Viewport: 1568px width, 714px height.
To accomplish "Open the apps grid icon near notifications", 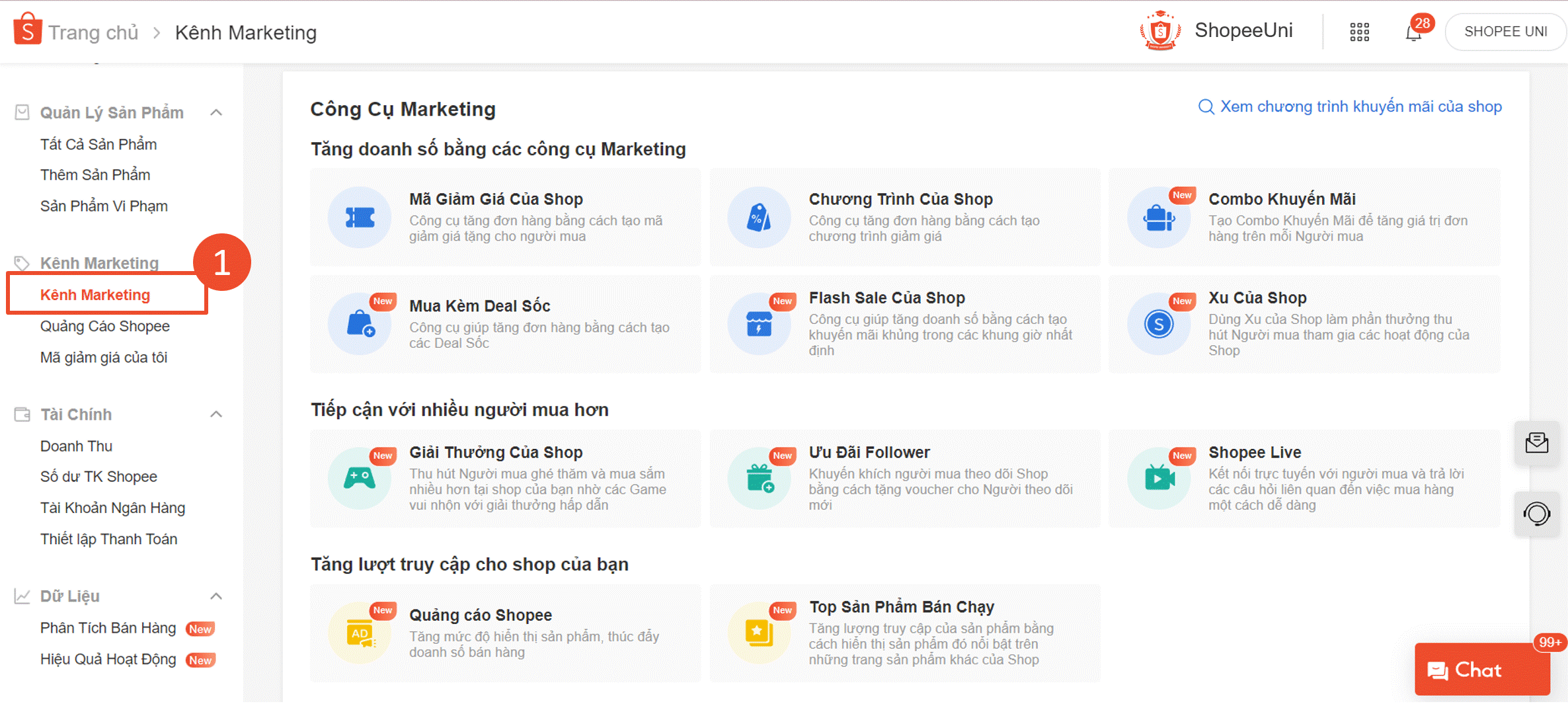I will click(1359, 31).
